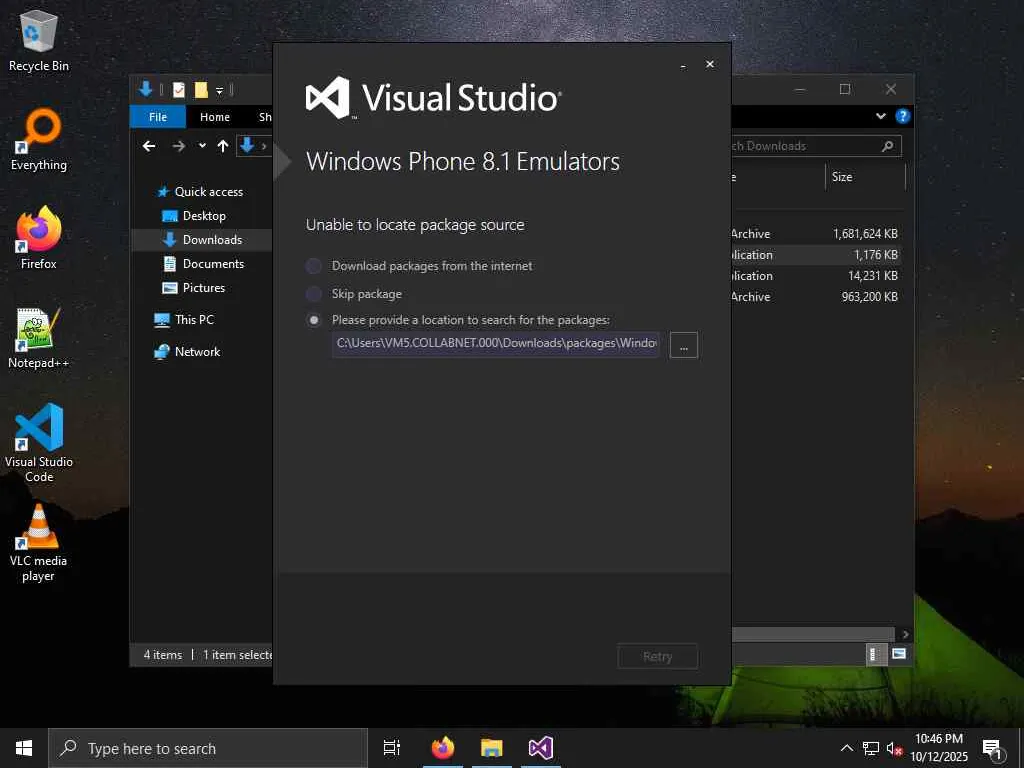
Task: Click the horizontal scrollbar in File Explorer
Action: (x=812, y=634)
